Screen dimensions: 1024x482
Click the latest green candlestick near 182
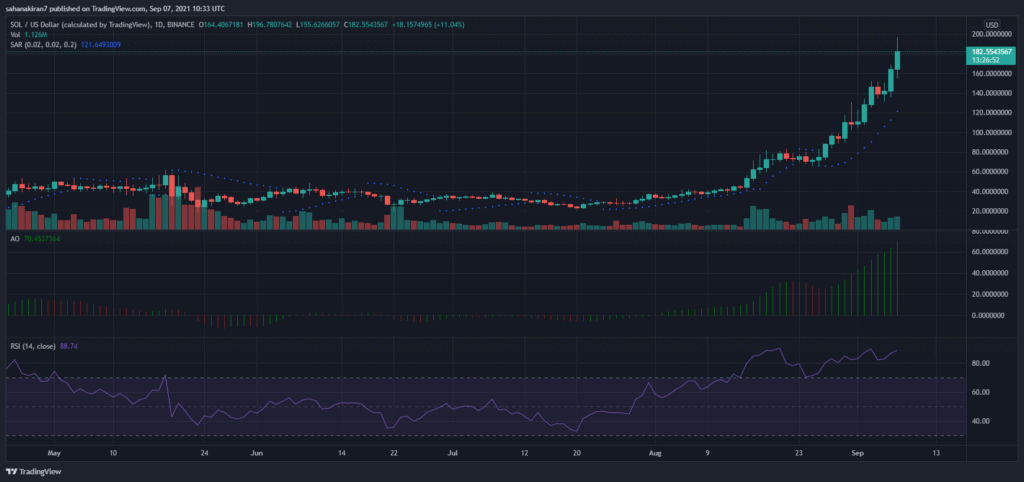pos(898,60)
